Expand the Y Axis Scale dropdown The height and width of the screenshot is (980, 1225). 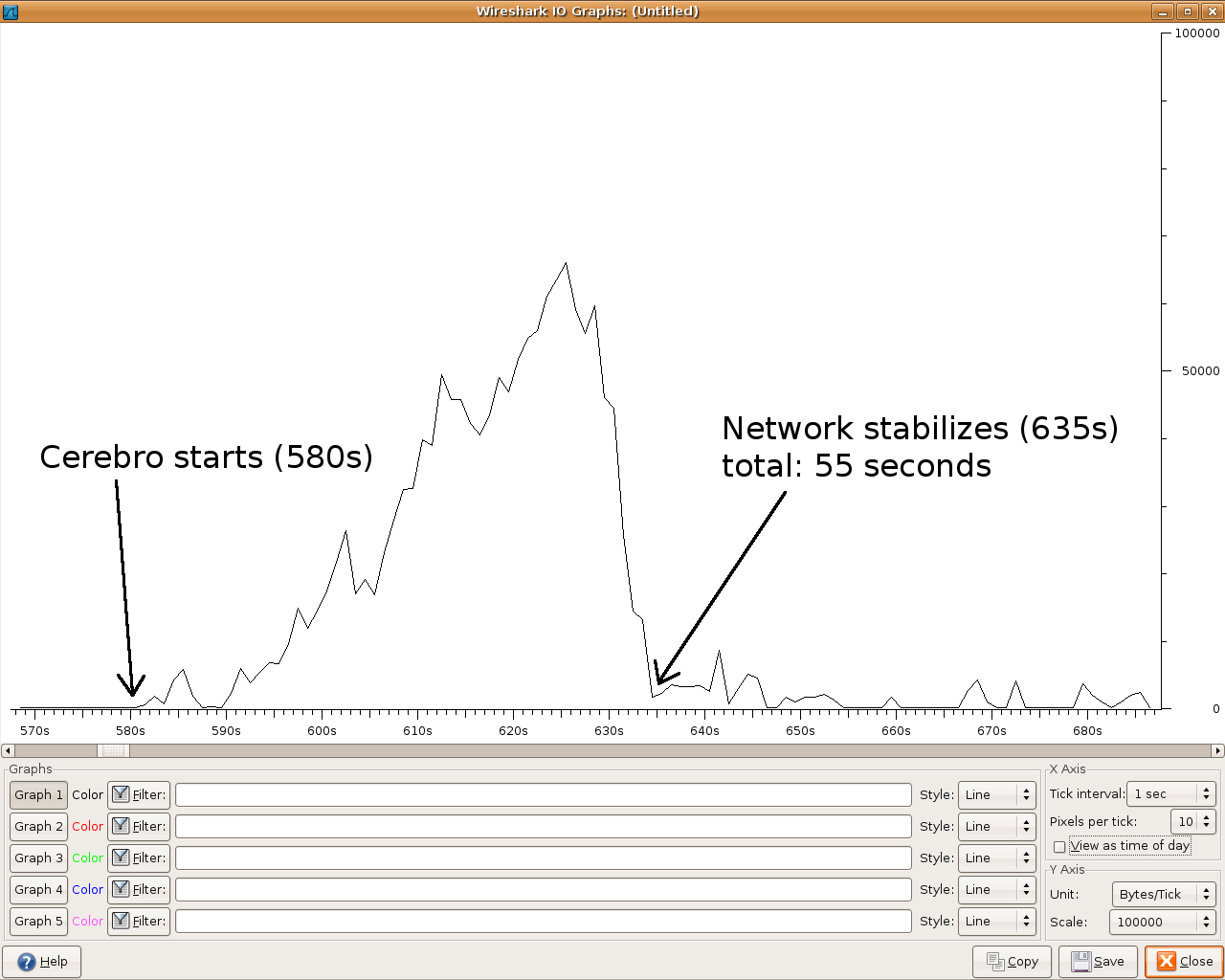[1162, 922]
